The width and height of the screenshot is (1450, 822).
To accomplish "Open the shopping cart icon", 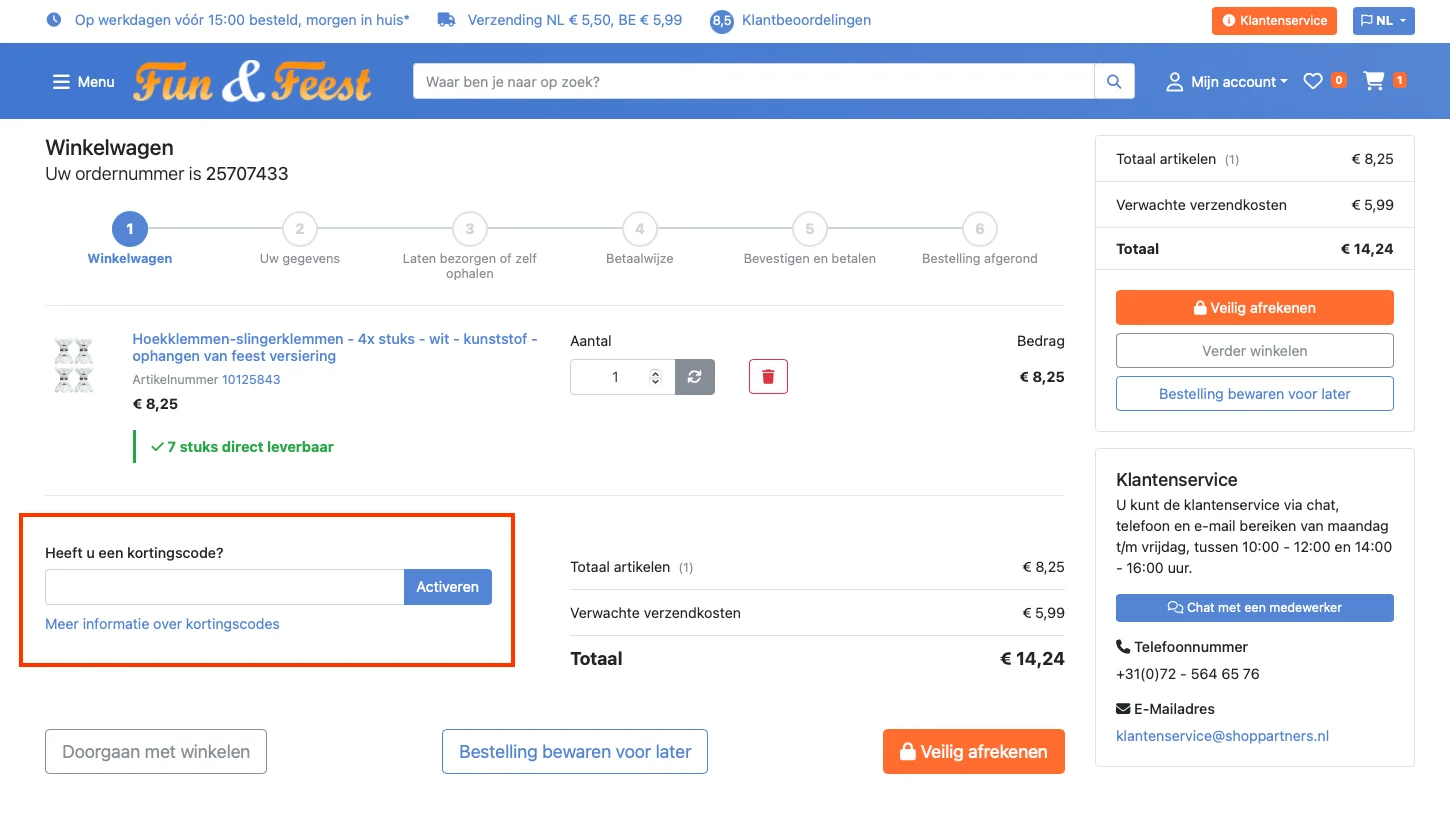I will [x=1375, y=82].
